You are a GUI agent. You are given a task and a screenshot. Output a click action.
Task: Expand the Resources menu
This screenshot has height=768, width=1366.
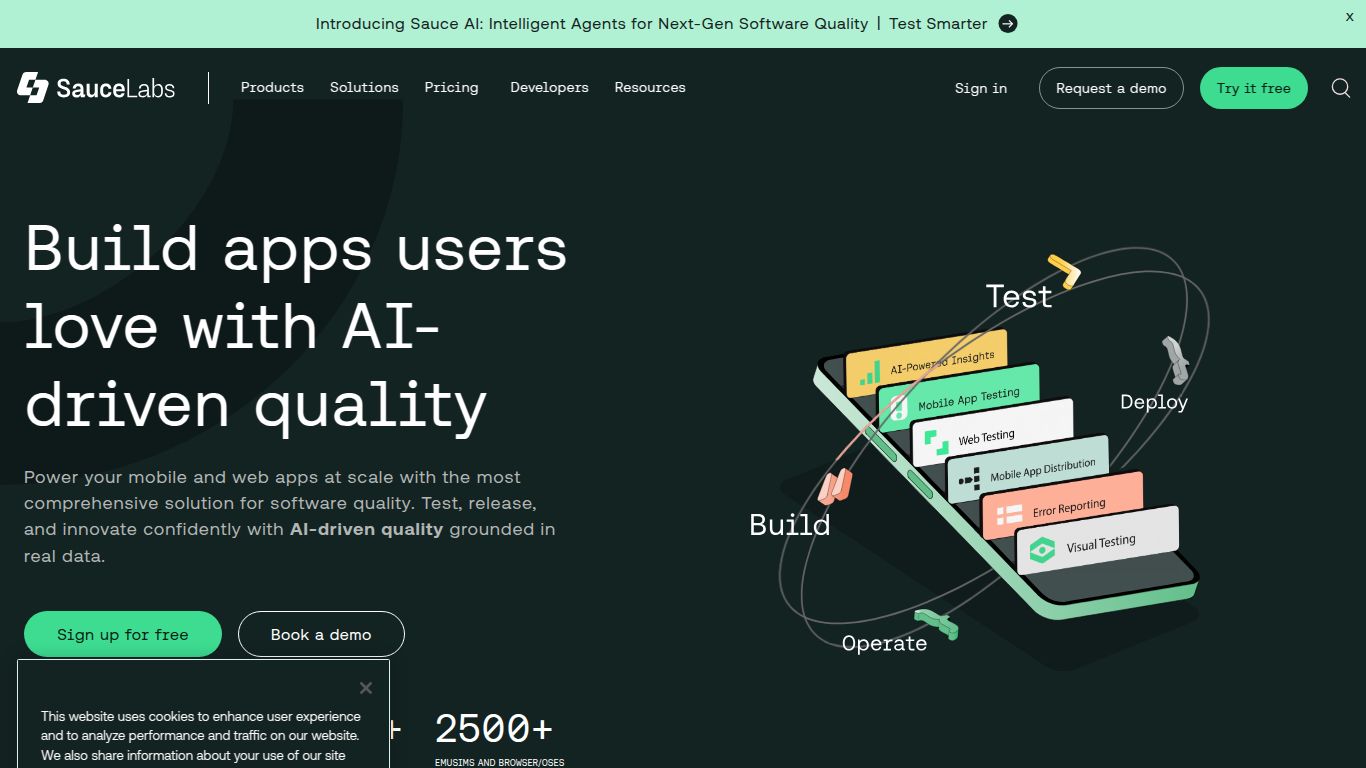click(x=649, y=88)
